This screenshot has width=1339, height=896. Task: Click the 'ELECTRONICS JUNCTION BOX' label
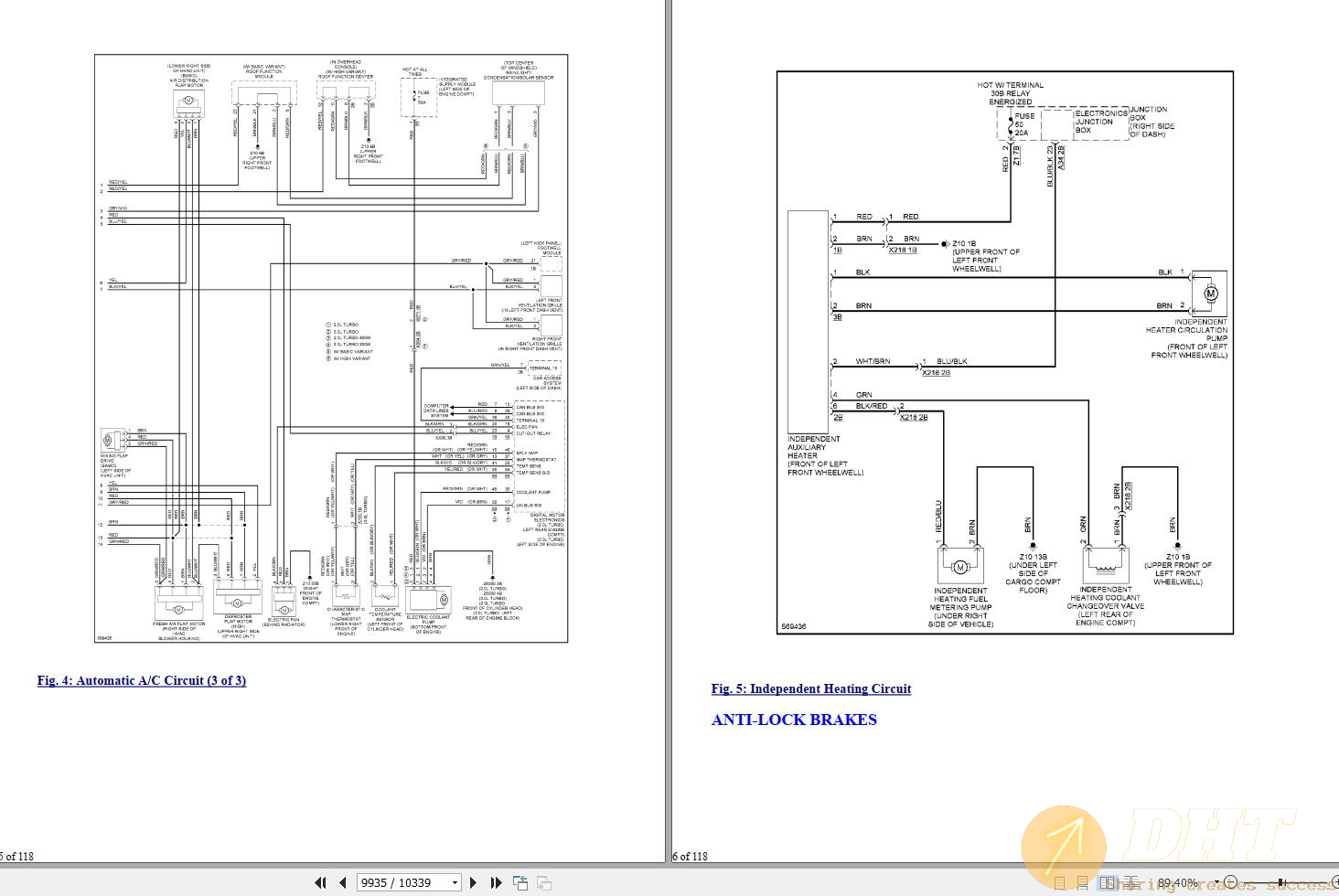1100,122
